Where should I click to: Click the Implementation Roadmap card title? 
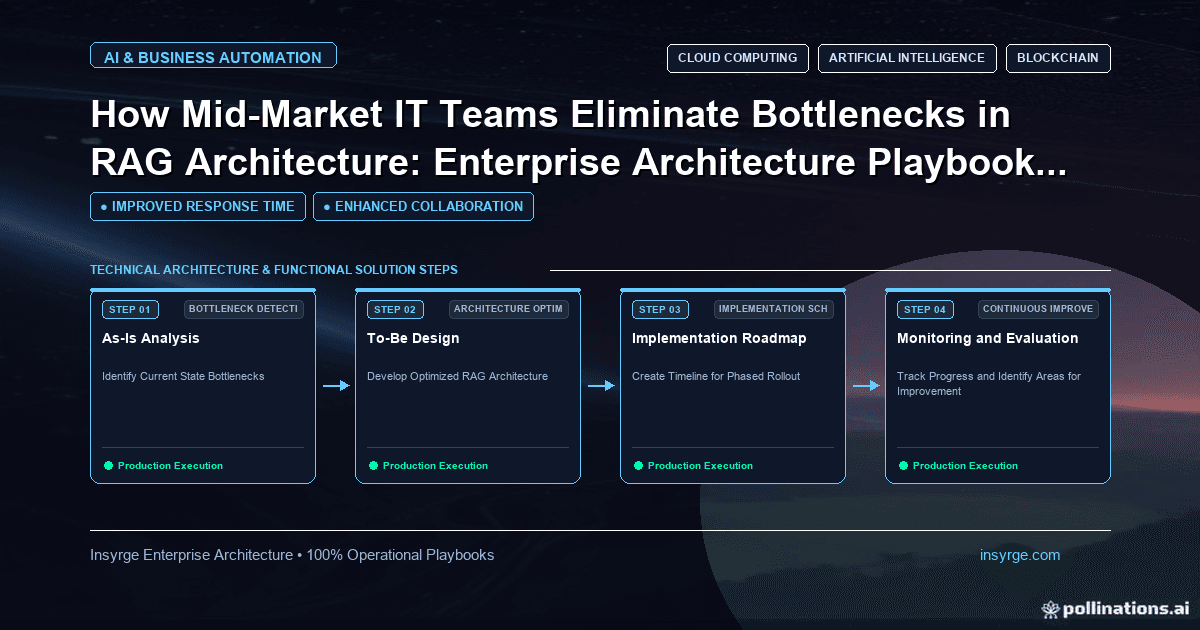coord(719,338)
